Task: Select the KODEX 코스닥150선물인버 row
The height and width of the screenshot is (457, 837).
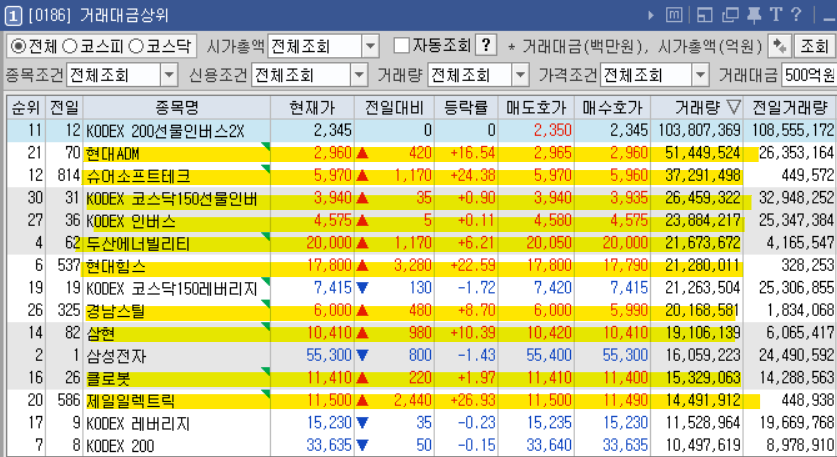Action: [x=421, y=199]
